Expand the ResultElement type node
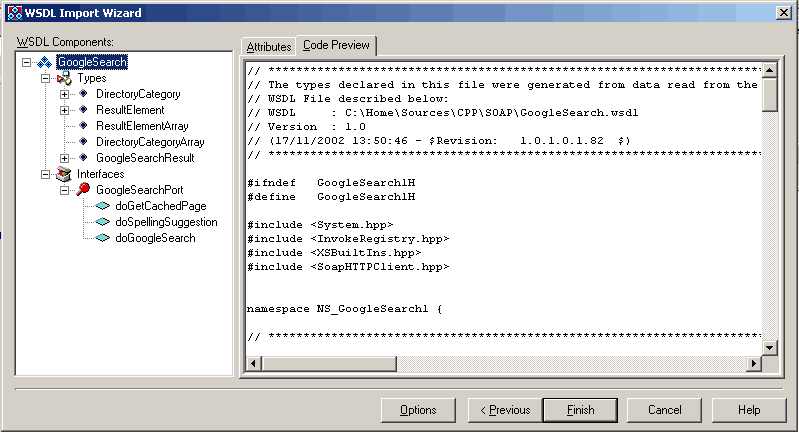Viewport: 799px width, 432px height. [x=64, y=110]
